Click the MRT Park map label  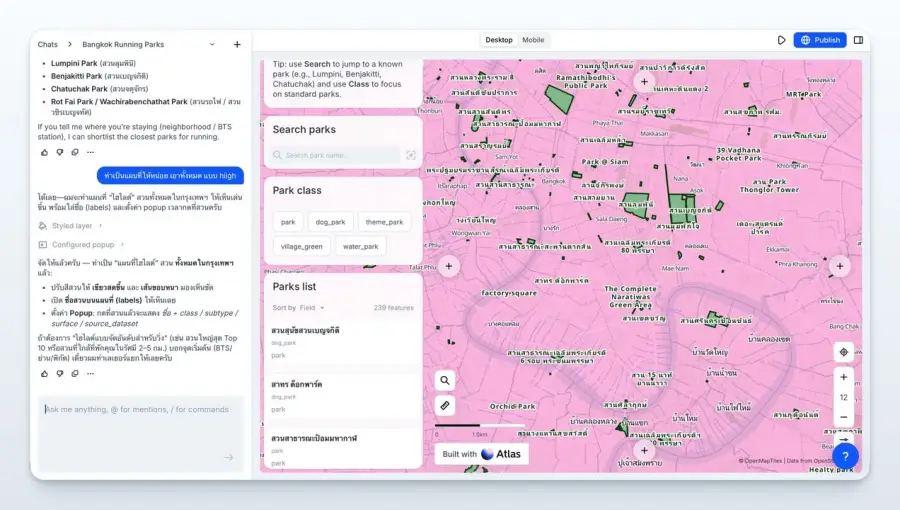click(x=804, y=94)
